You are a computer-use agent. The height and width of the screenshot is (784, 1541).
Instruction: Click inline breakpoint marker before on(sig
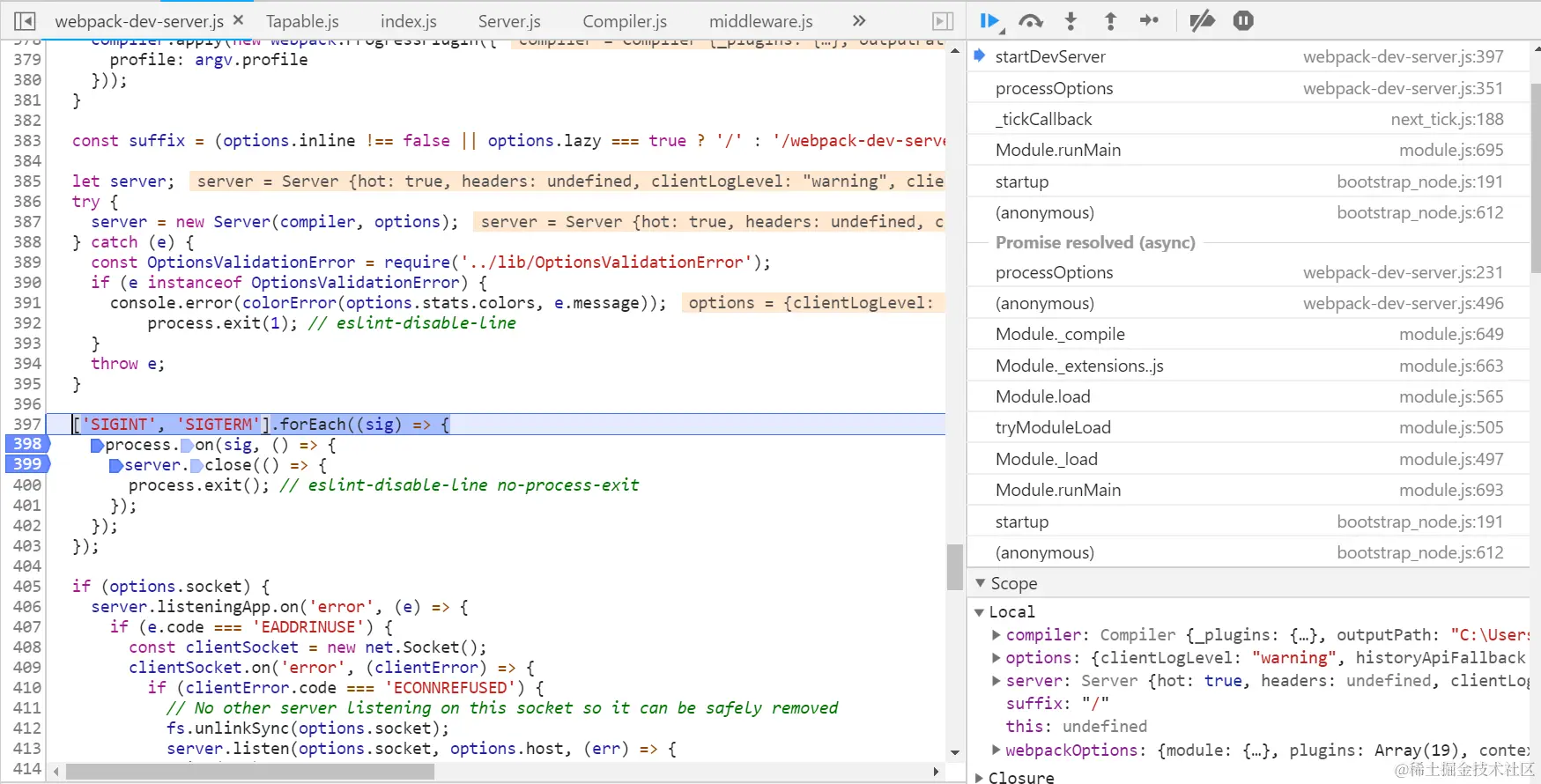(x=187, y=446)
